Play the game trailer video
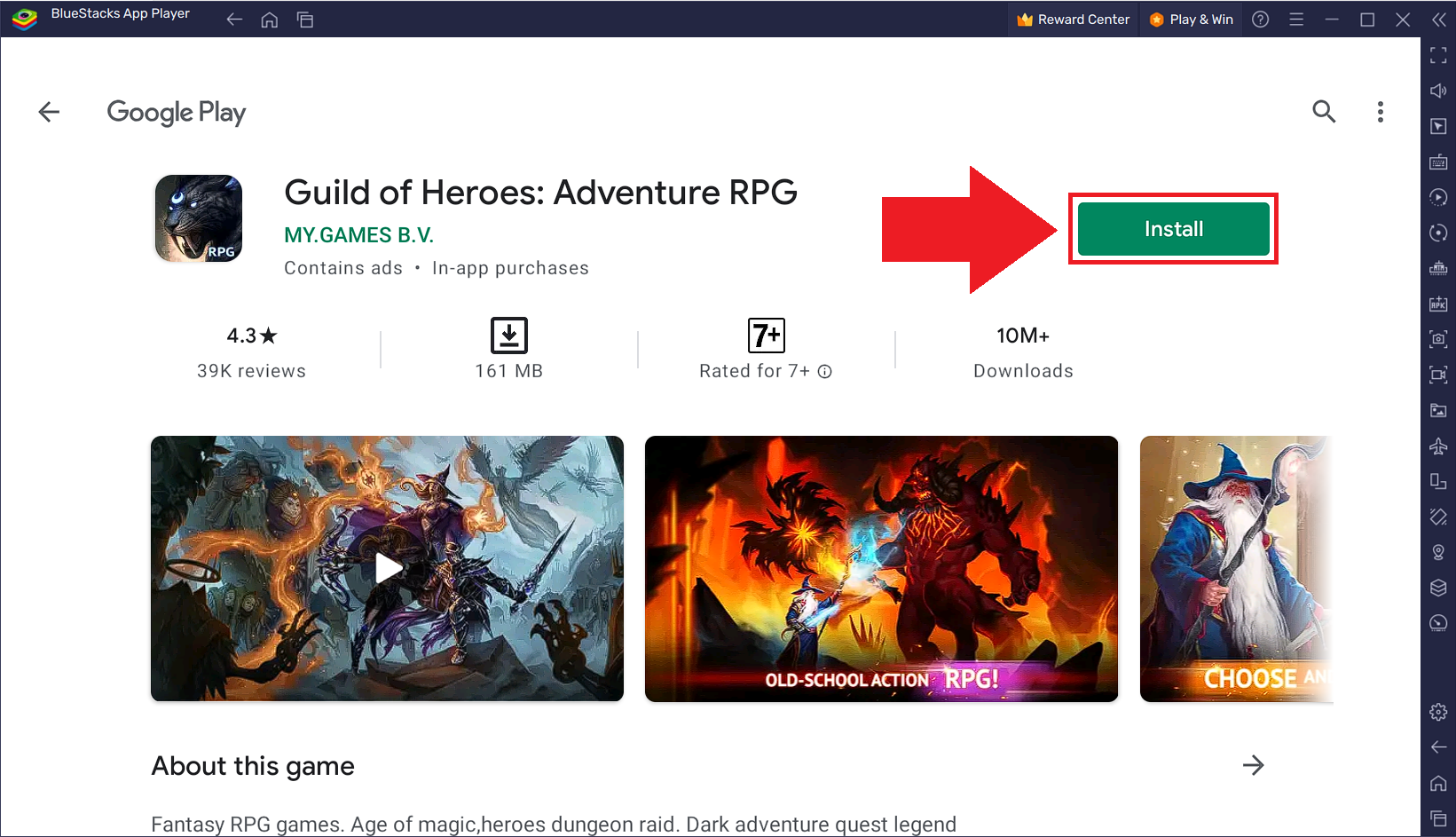Viewport: 1456px width, 837px height. [x=387, y=568]
